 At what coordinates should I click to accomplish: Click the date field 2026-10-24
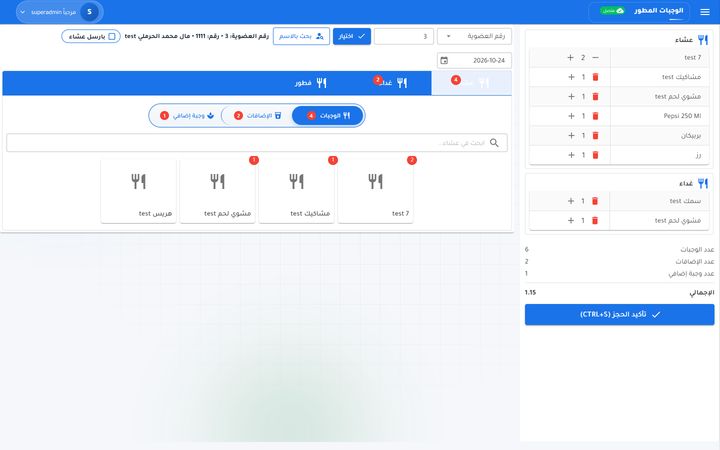point(474,60)
